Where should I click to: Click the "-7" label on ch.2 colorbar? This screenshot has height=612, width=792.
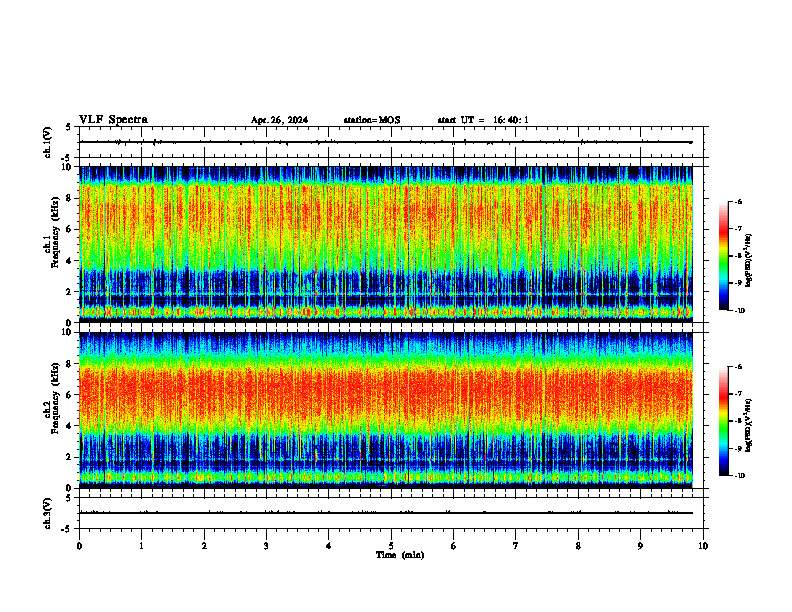[738, 394]
